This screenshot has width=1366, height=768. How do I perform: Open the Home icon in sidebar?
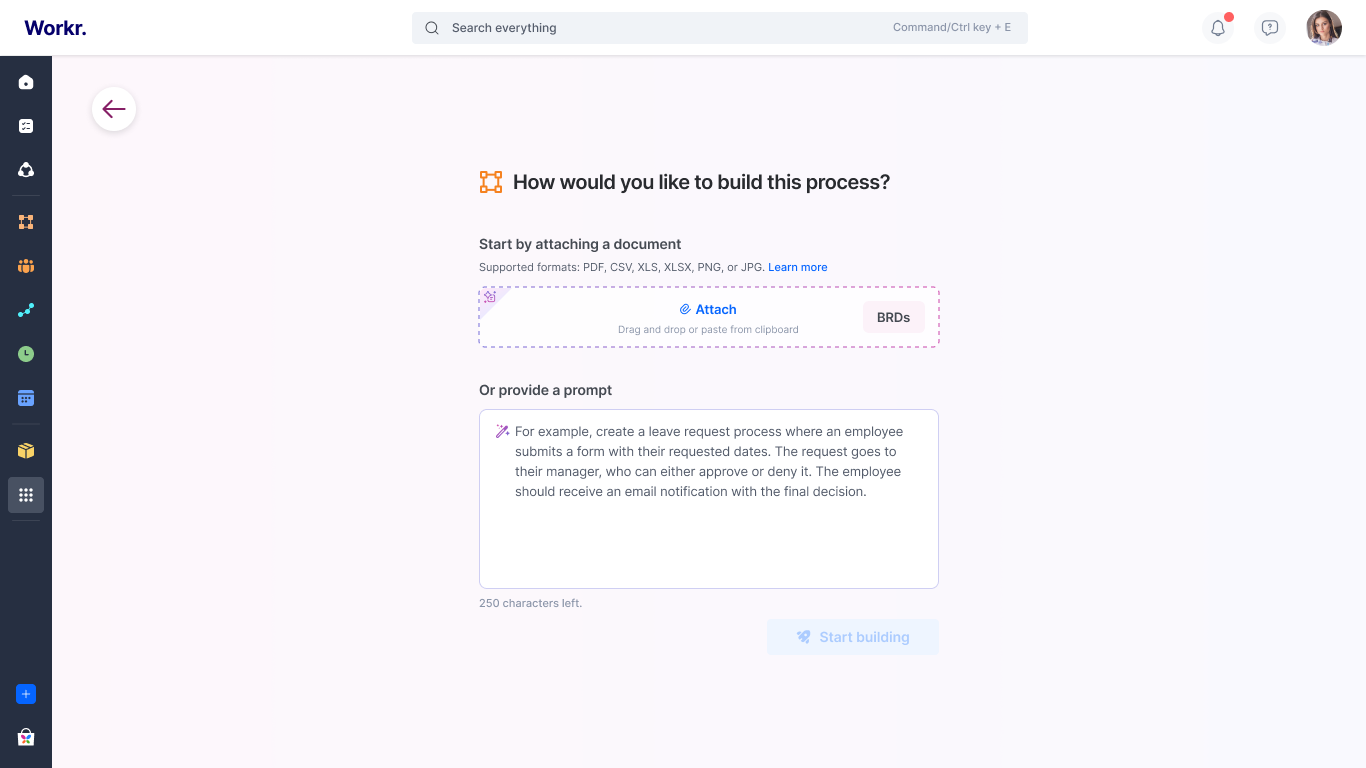(26, 82)
